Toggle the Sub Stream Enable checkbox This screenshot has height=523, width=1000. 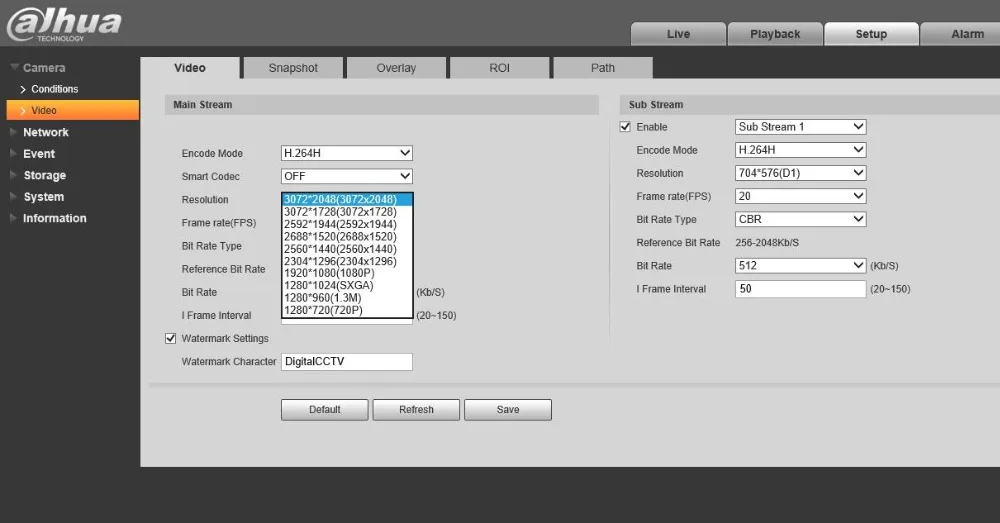point(625,127)
